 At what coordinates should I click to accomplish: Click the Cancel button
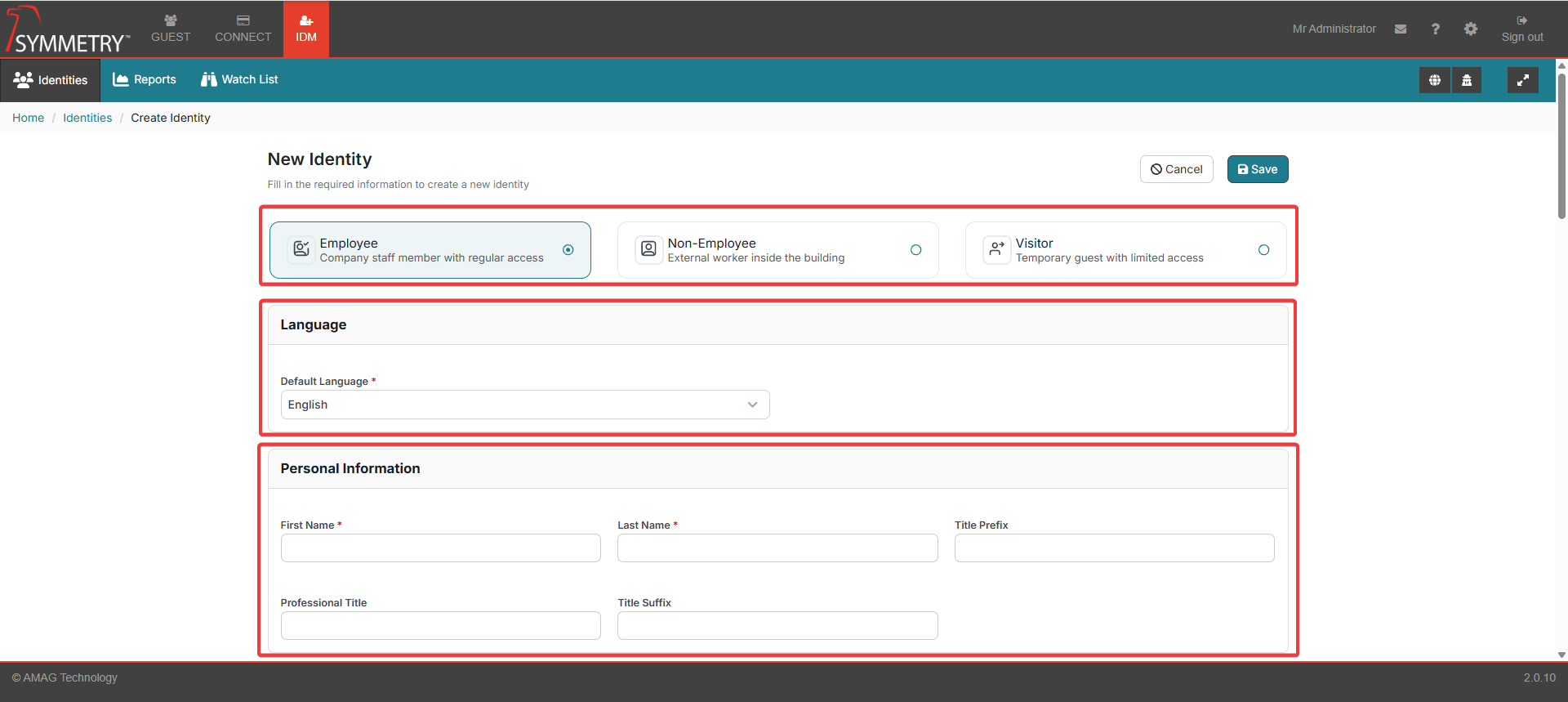tap(1176, 169)
